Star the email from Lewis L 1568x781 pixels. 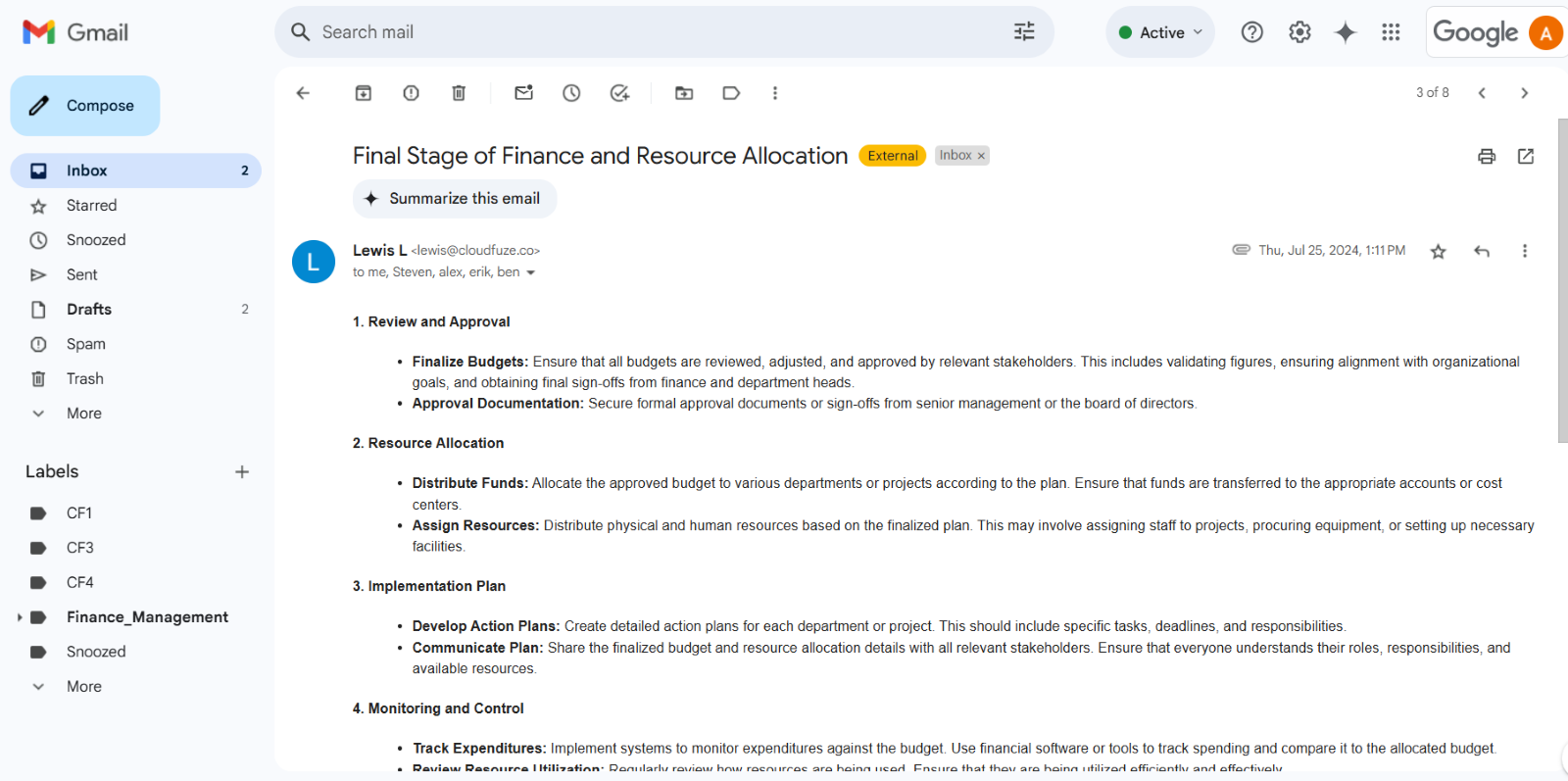click(x=1438, y=252)
